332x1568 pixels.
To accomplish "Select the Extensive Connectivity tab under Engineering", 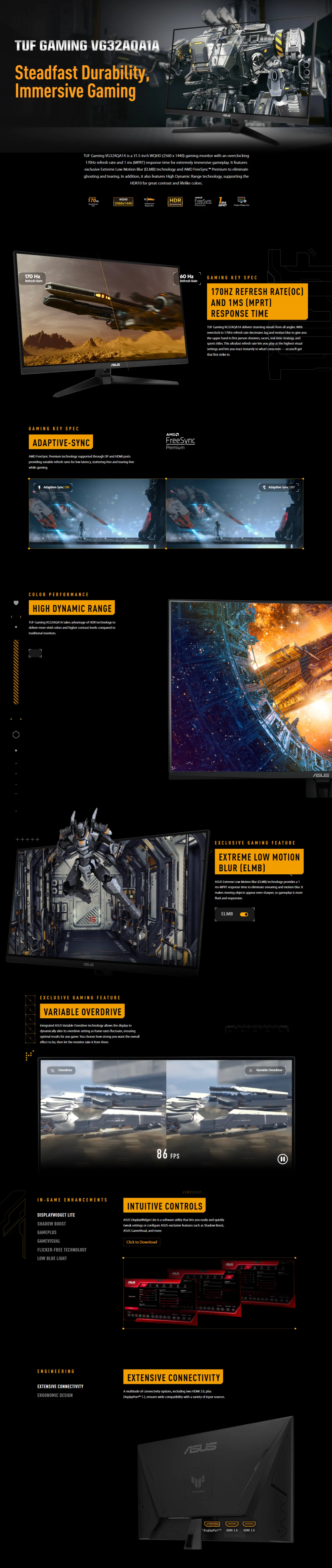I will pos(60,1386).
